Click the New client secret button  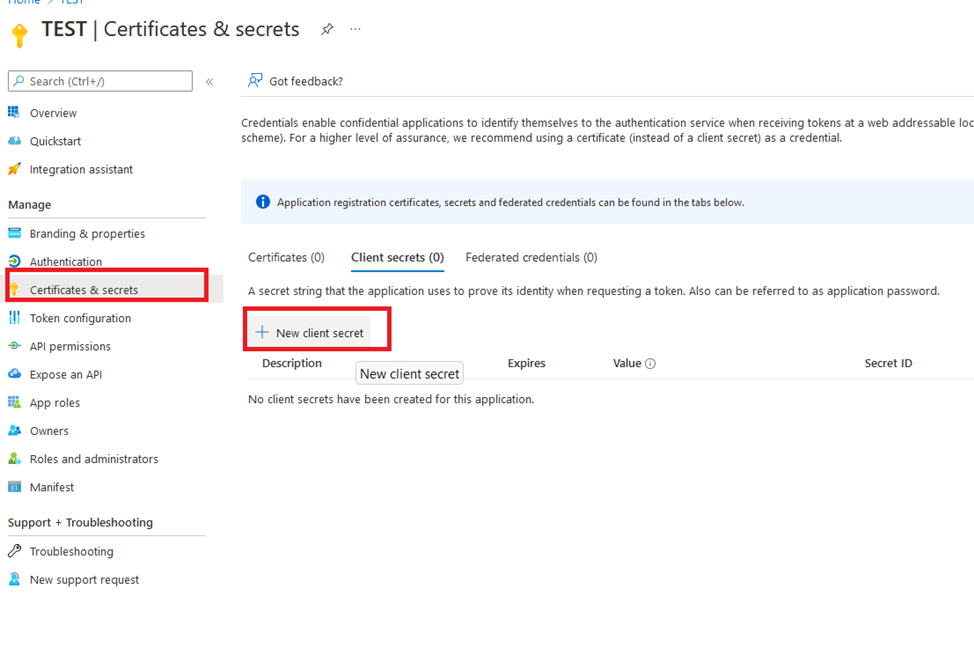(x=310, y=332)
